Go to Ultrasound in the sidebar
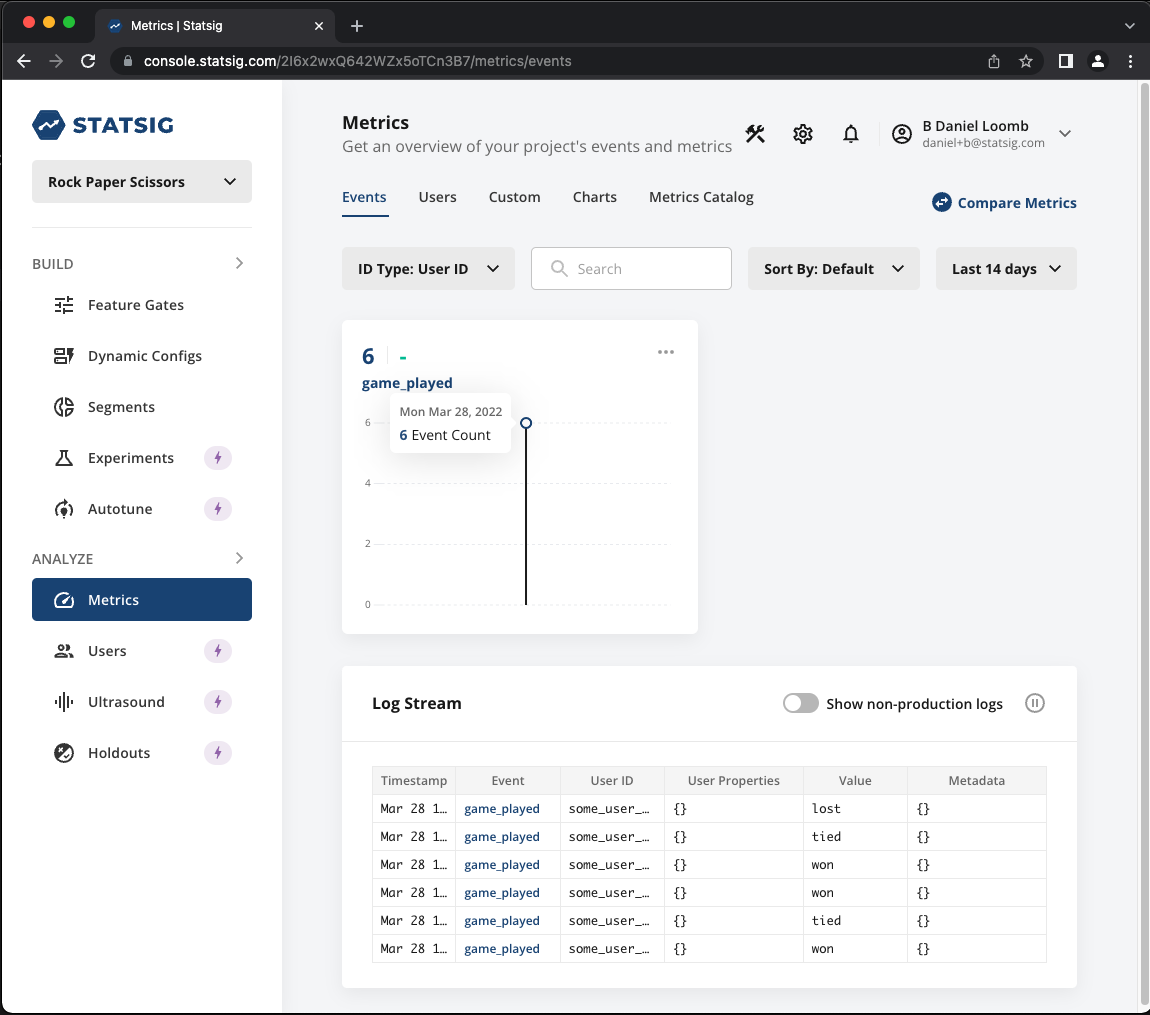 click(126, 702)
